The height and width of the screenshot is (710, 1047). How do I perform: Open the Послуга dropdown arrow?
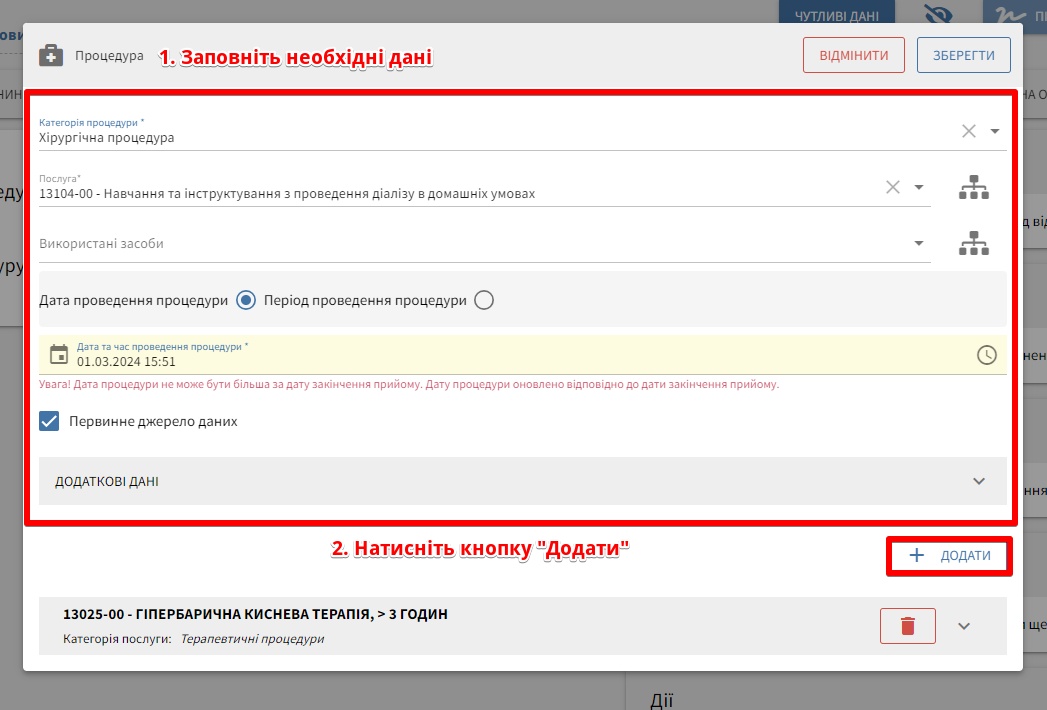tap(919, 187)
